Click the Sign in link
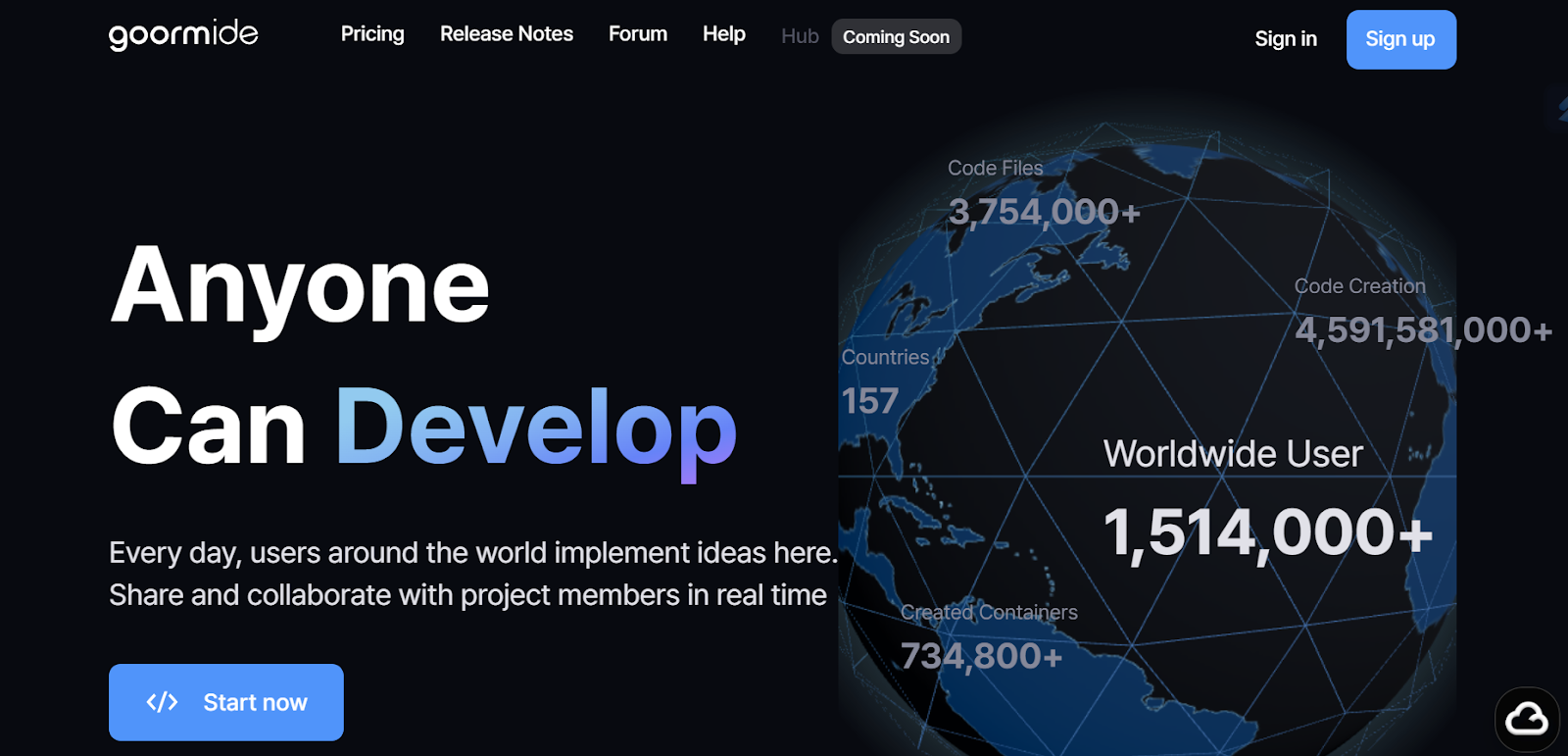The height and width of the screenshot is (756, 1568). coord(1286,39)
